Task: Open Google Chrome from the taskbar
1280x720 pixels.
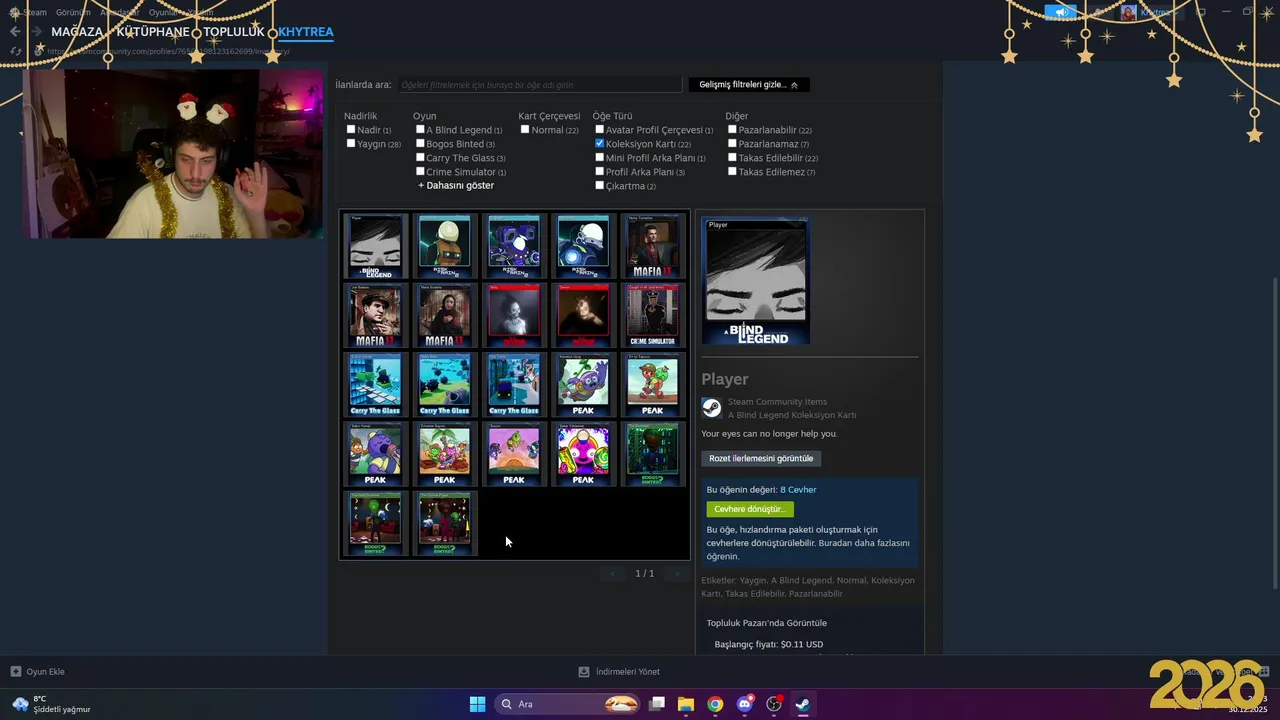Action: pos(715,704)
